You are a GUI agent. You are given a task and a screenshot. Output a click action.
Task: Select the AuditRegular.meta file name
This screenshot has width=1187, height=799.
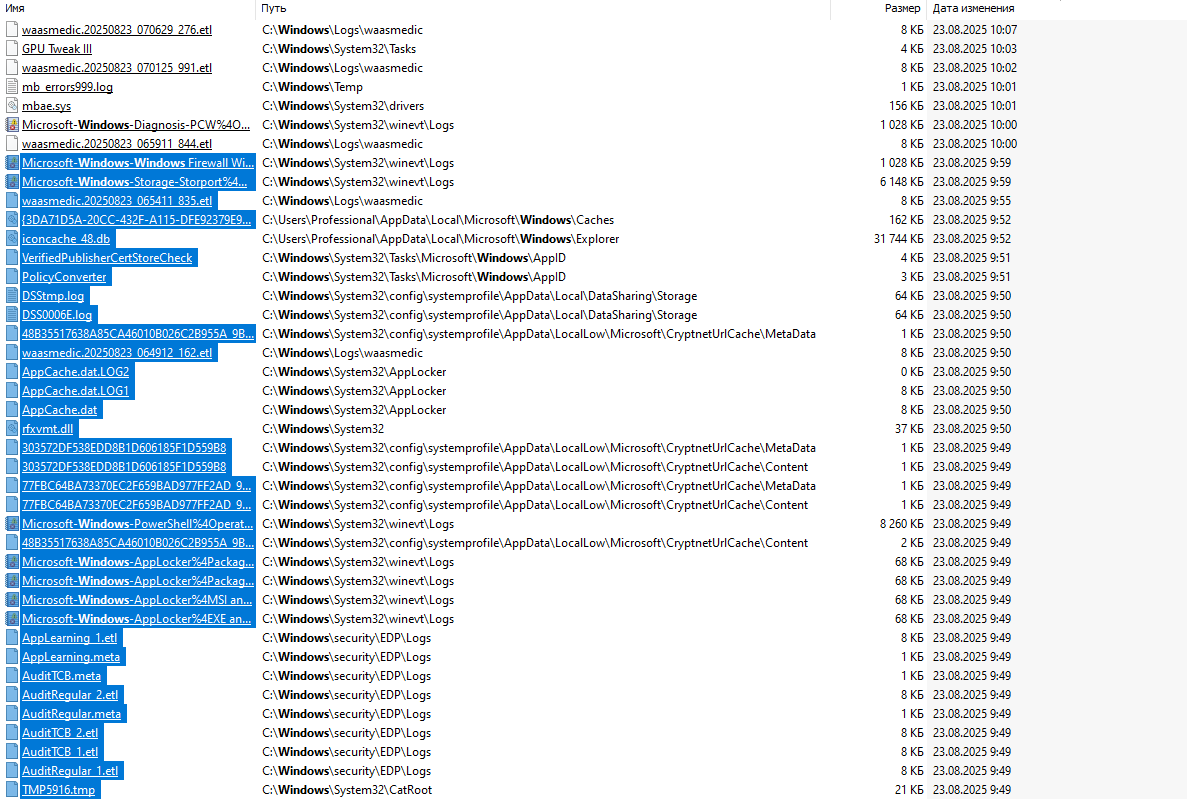click(71, 713)
